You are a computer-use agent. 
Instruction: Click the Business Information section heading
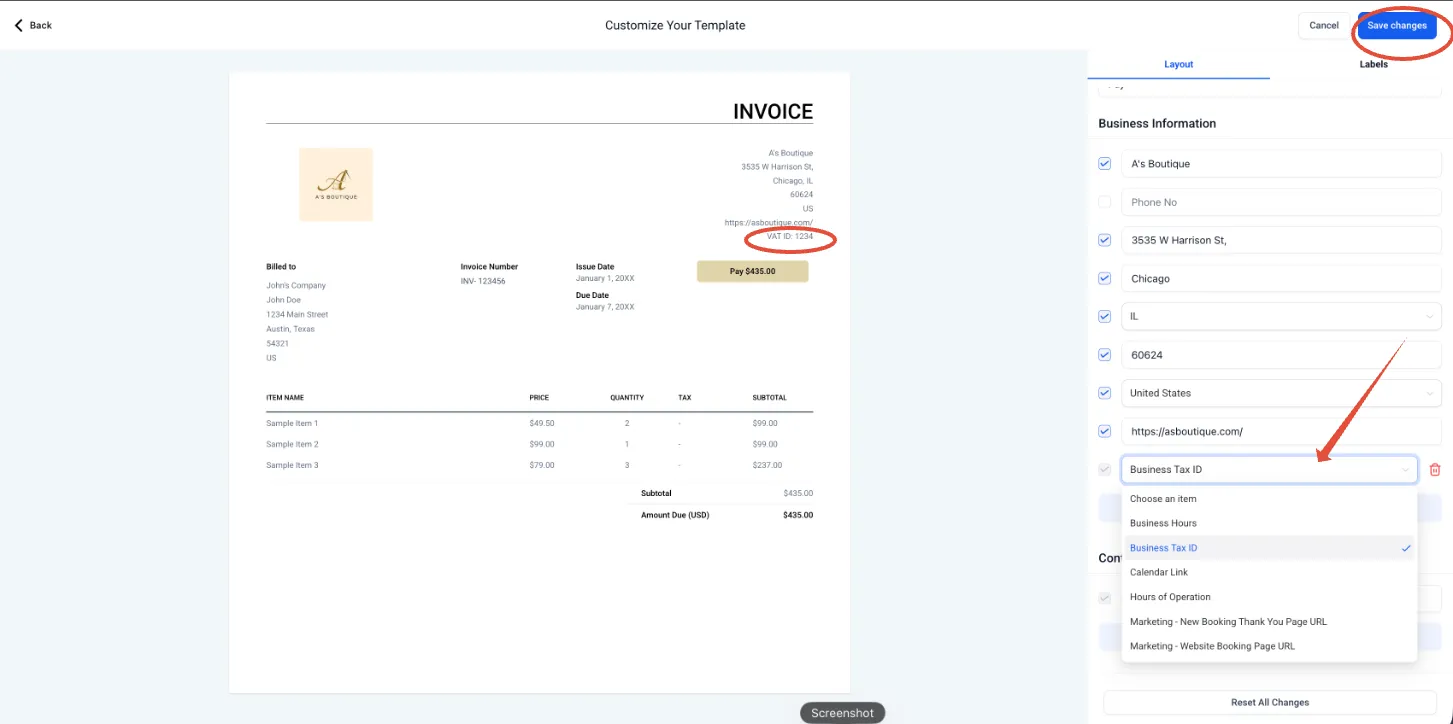pos(1157,124)
